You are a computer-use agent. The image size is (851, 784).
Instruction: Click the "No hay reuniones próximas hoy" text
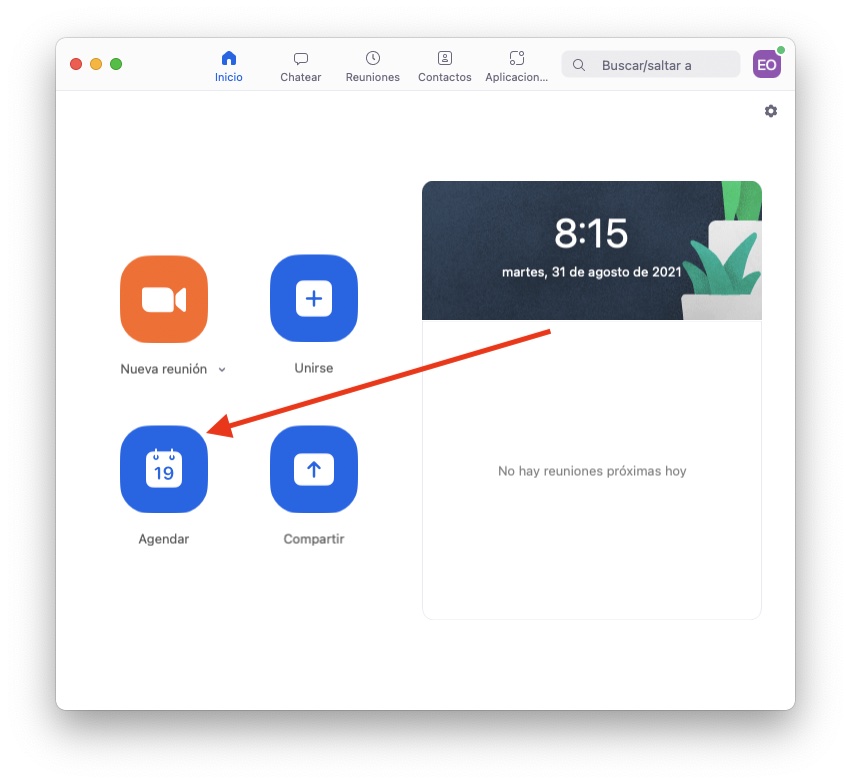click(x=592, y=471)
